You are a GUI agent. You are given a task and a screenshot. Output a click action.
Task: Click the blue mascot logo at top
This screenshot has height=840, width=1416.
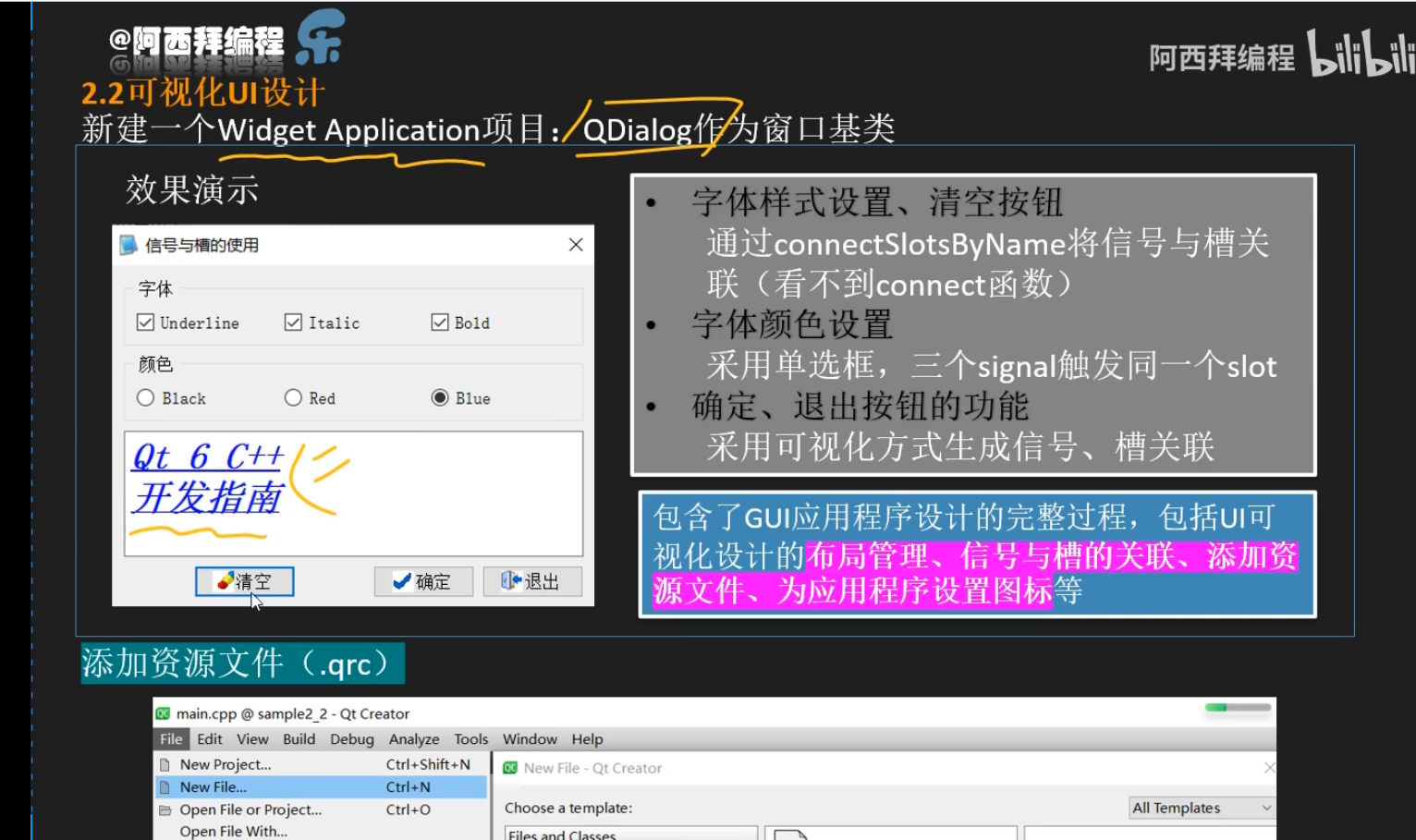point(320,38)
